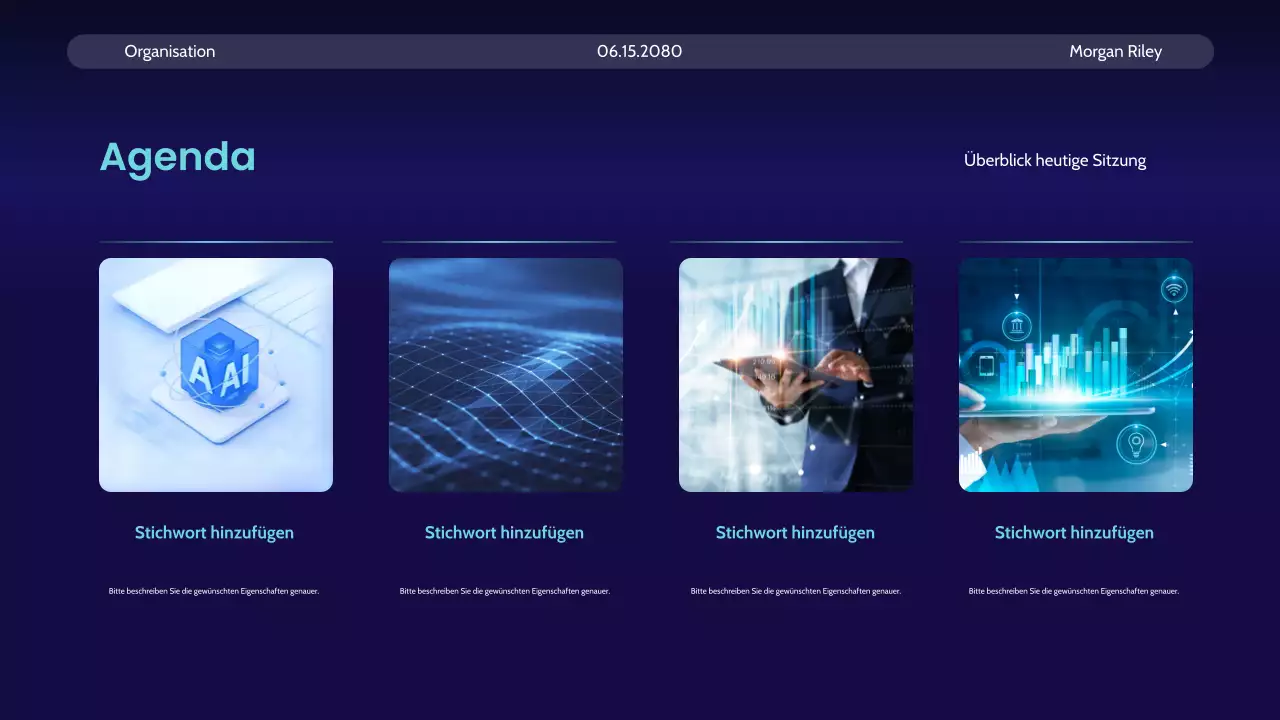The height and width of the screenshot is (720, 1280).
Task: Select the wifi icon in the fourth image
Action: 1173,290
